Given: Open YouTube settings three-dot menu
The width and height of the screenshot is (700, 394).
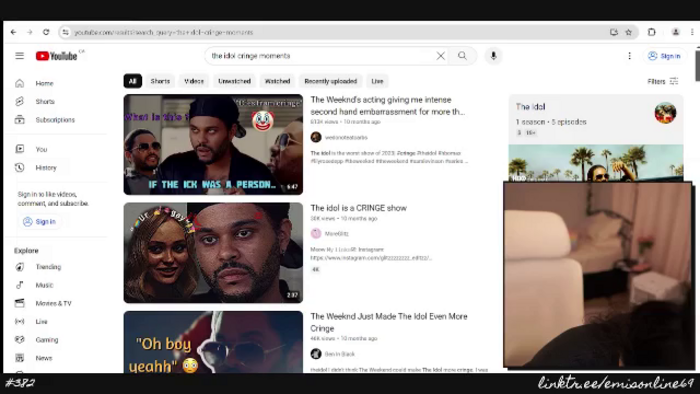Looking at the screenshot, I should [629, 56].
